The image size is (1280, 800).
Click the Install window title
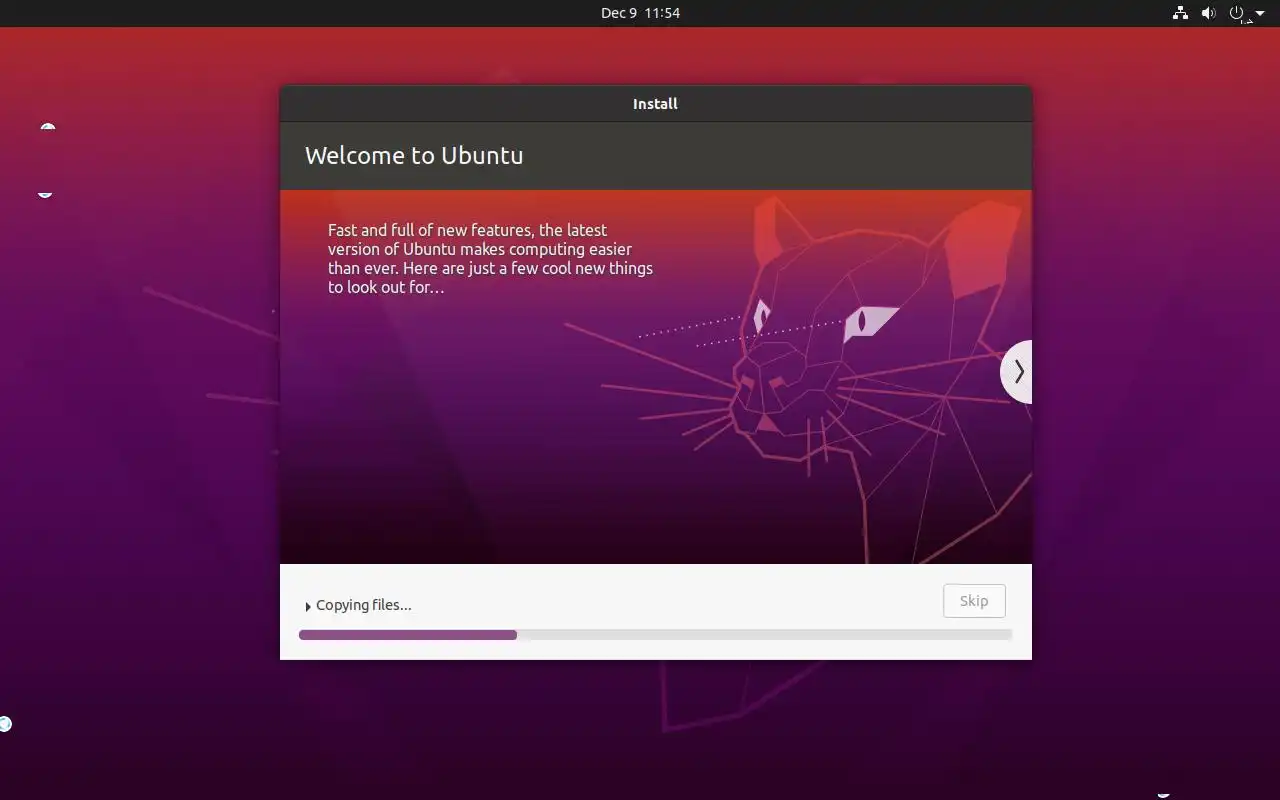(655, 104)
